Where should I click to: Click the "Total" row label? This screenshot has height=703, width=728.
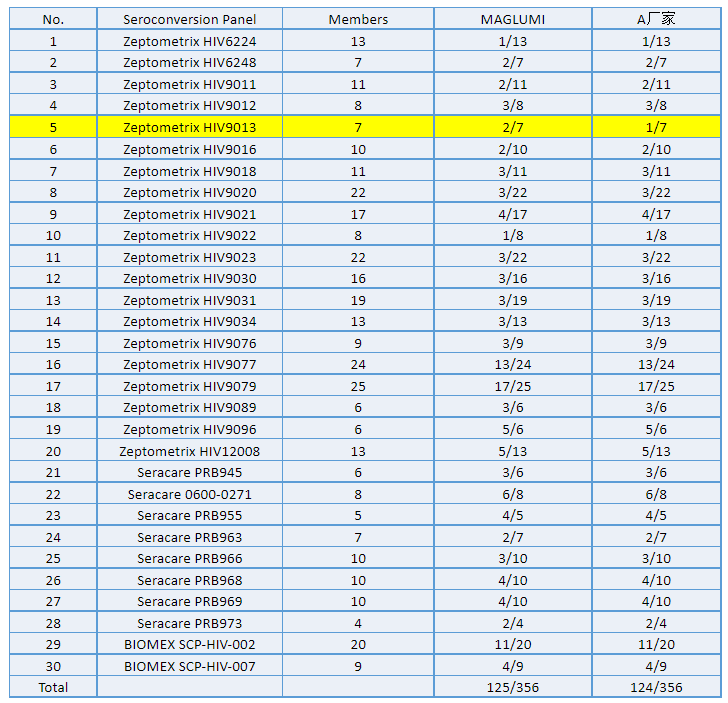pos(53,687)
